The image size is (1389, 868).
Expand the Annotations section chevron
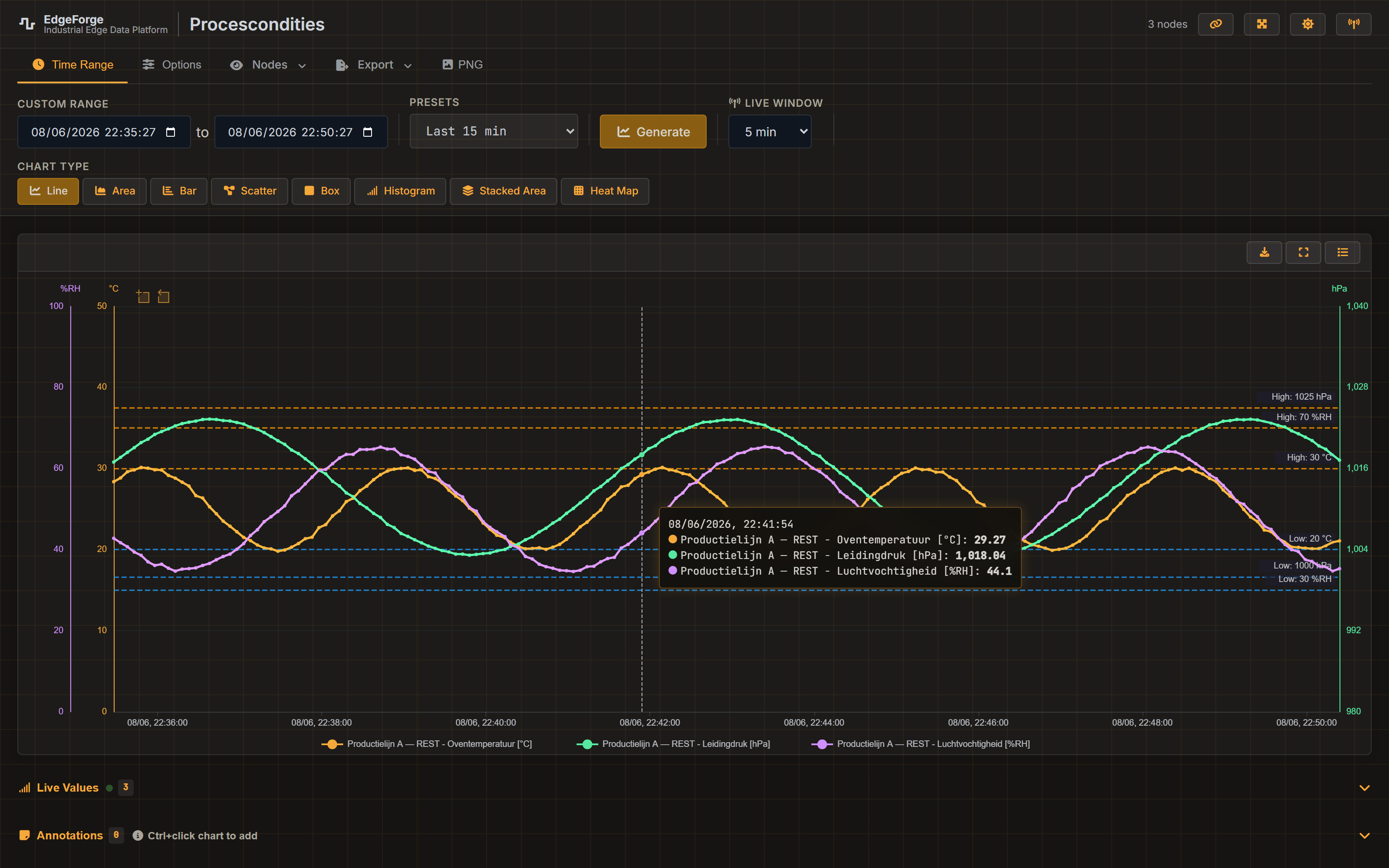[1364, 835]
